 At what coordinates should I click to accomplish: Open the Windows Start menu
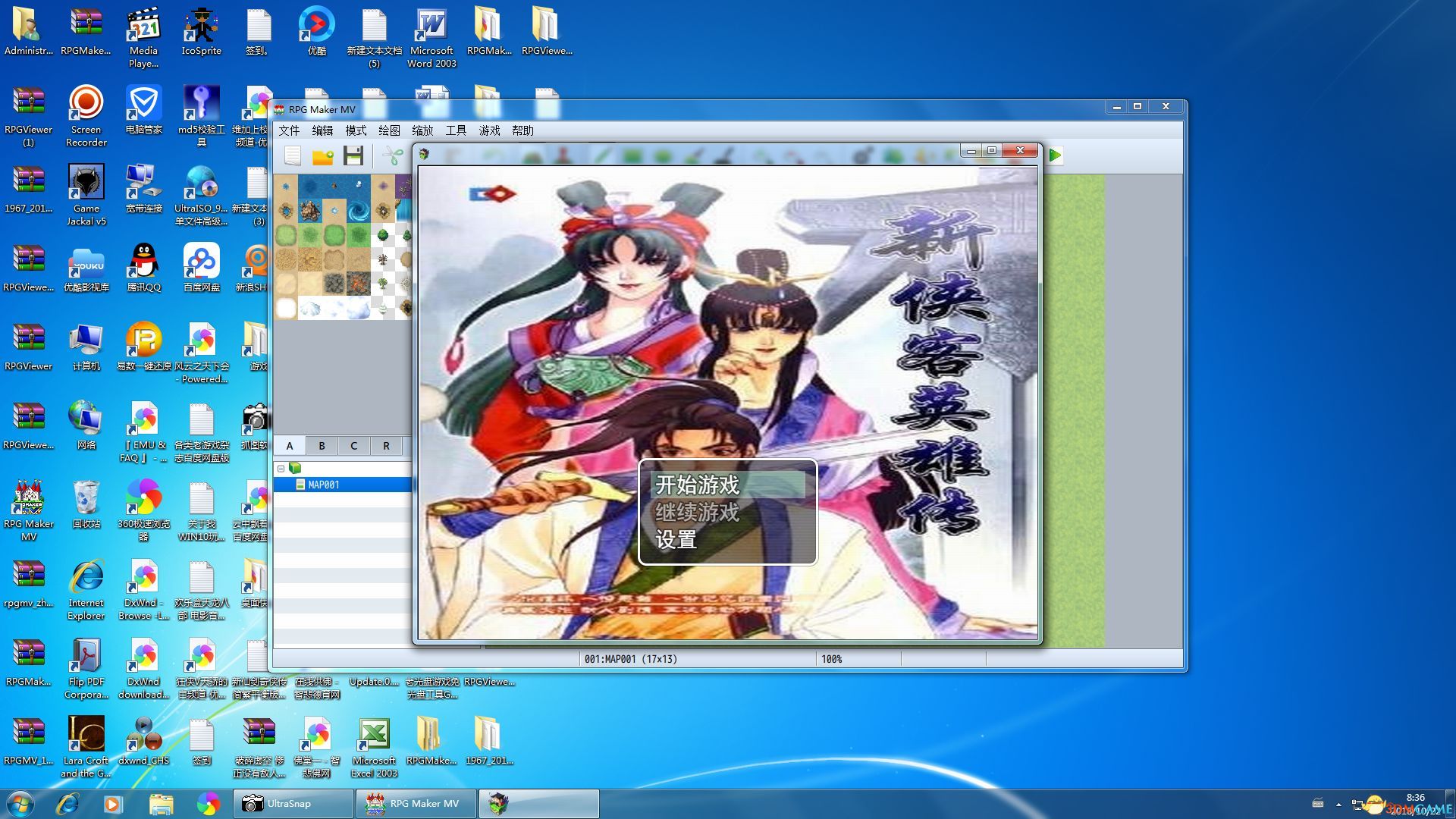click(20, 803)
